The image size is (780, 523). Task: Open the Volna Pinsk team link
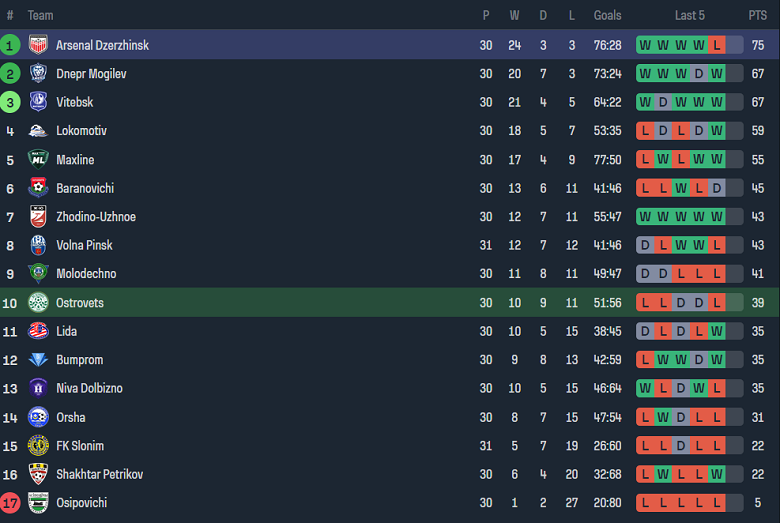coord(84,245)
